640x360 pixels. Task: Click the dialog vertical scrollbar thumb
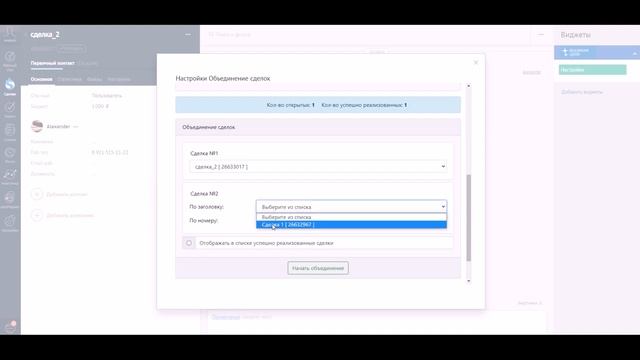pyautogui.click(x=469, y=218)
